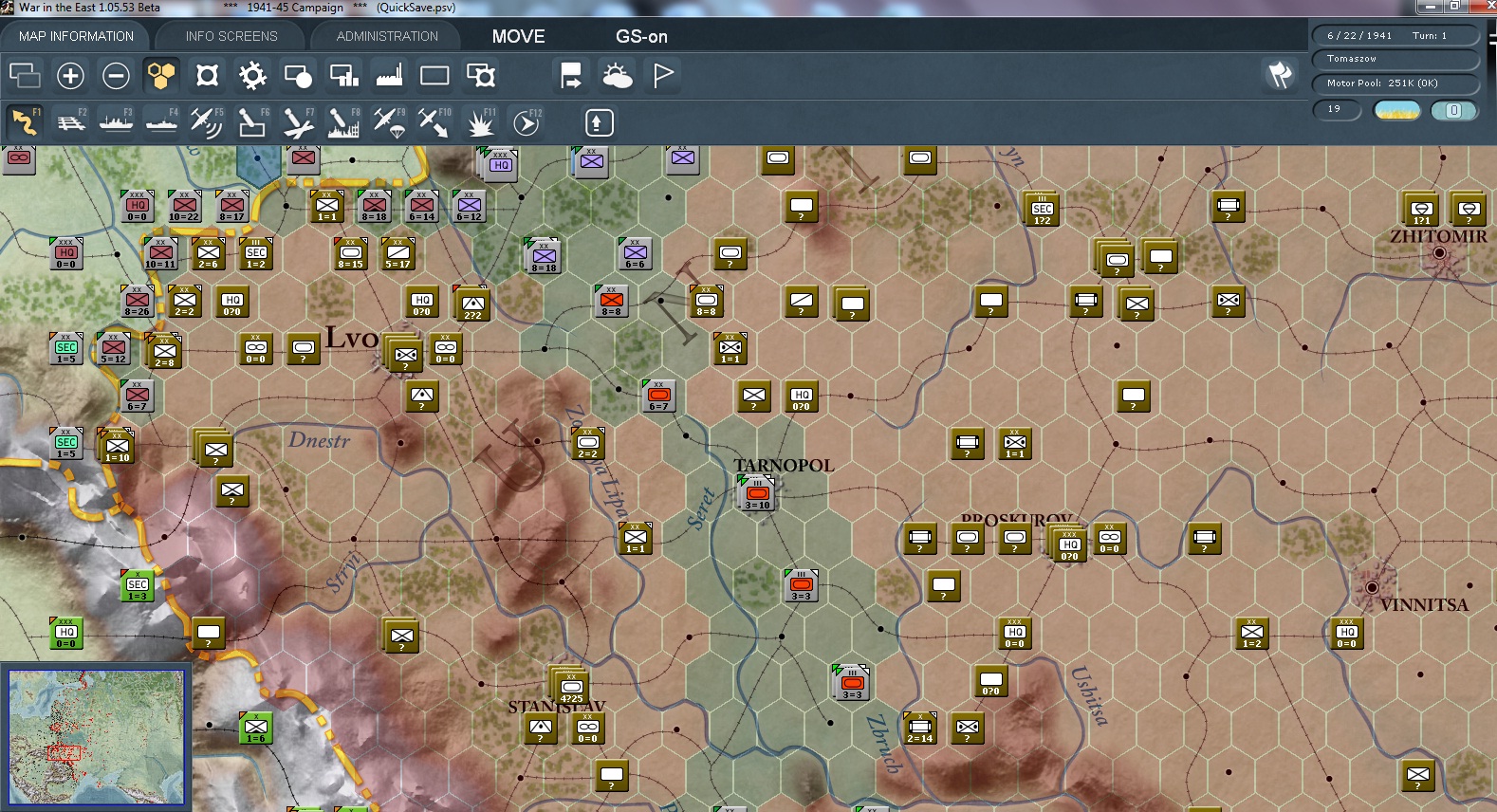Select Rail Move mode (F2)
This screenshot has width=1497, height=812.
[x=71, y=122]
